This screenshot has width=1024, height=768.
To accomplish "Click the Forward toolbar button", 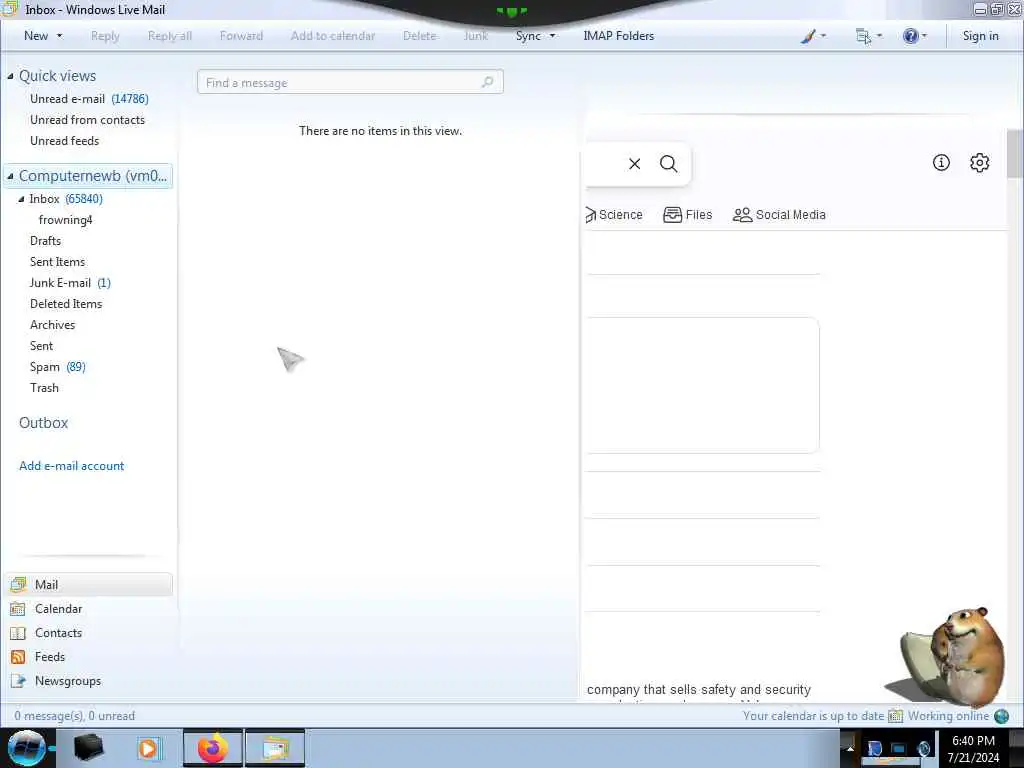I will pyautogui.click(x=242, y=36).
